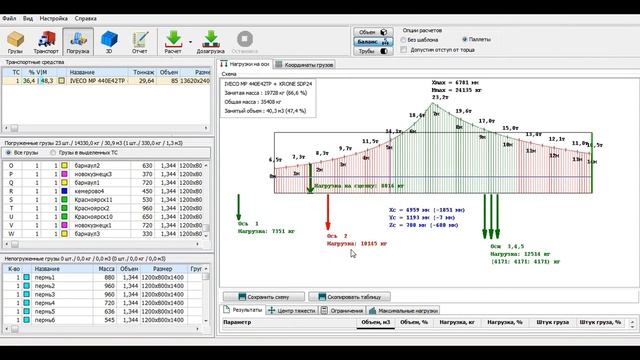Switch to Координаты грузов tab

pyautogui.click(x=304, y=64)
